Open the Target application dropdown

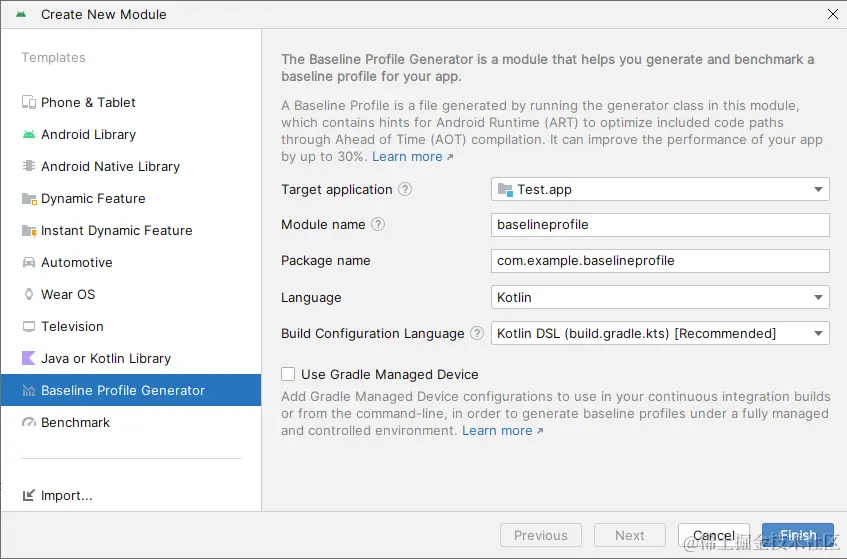660,189
